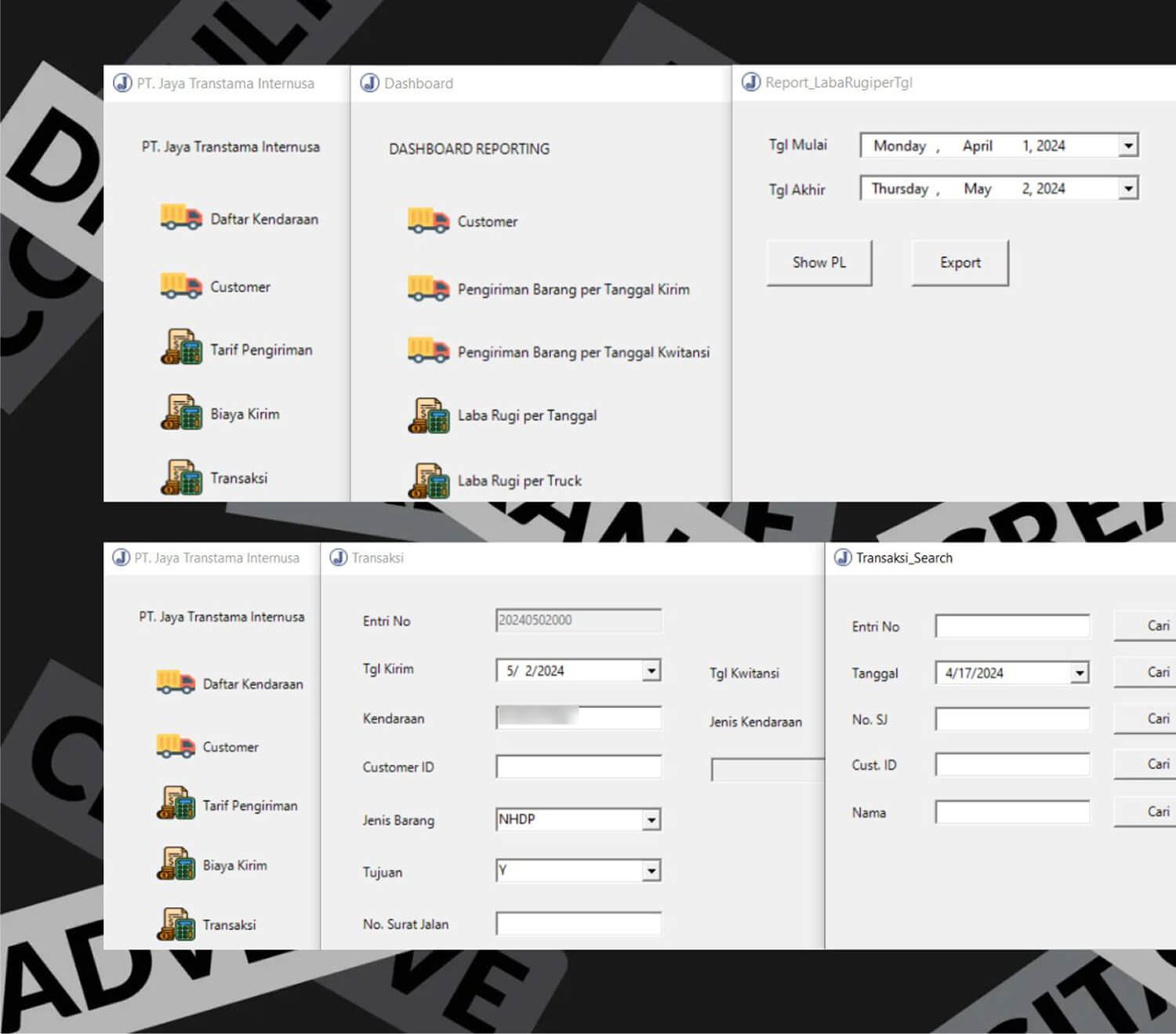Open Laba Rugi per Tanggal calculator icon

pos(428,415)
